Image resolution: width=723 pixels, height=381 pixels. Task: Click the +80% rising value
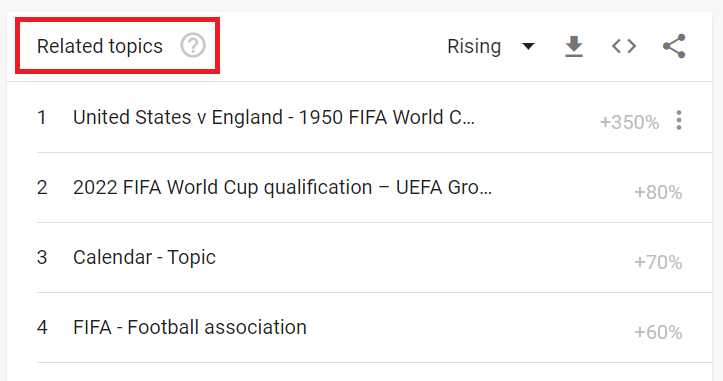[658, 192]
